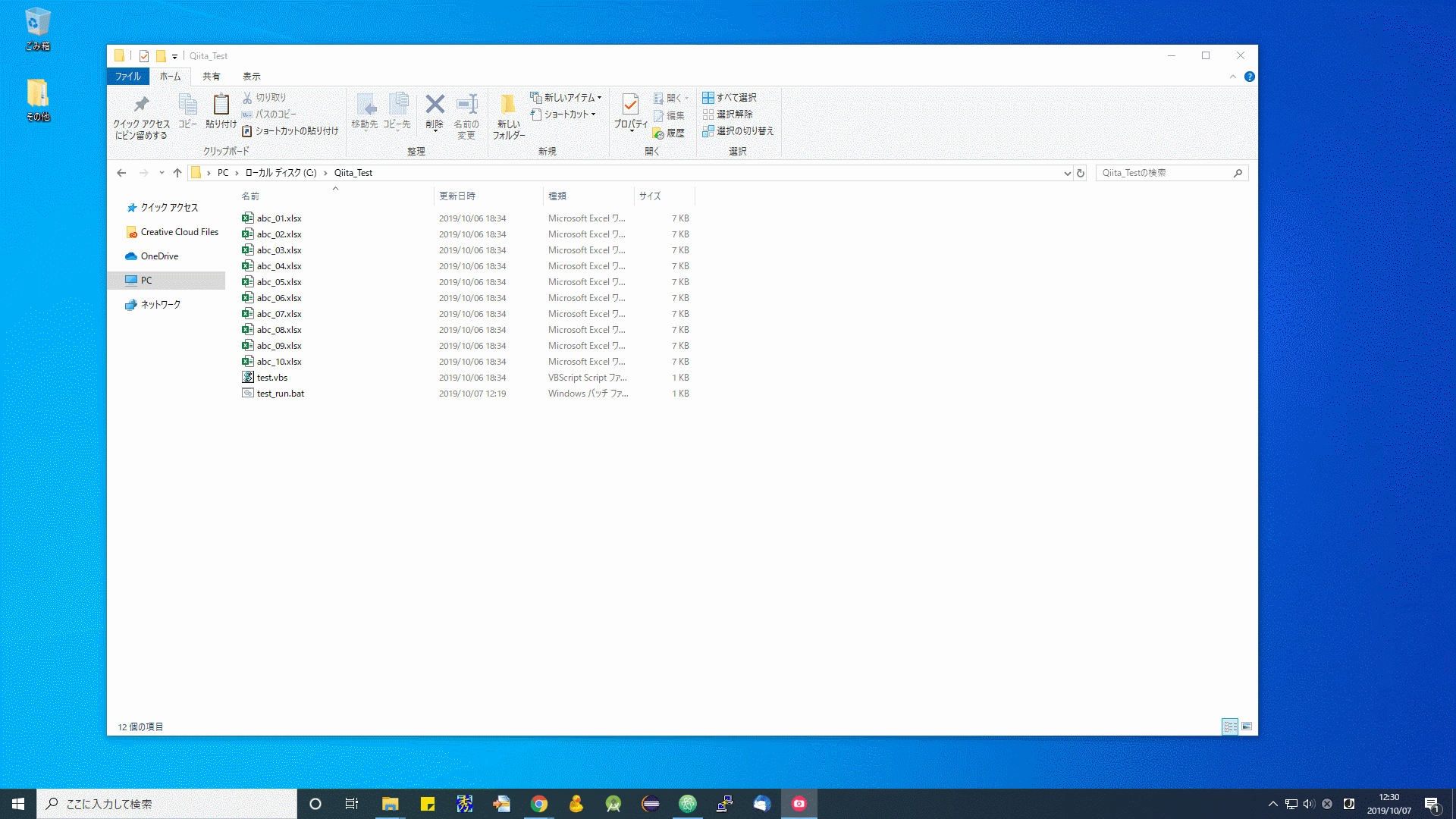Click the 貼り付け (Paste) clipboard icon
This screenshot has height=819, width=1456.
[221, 110]
